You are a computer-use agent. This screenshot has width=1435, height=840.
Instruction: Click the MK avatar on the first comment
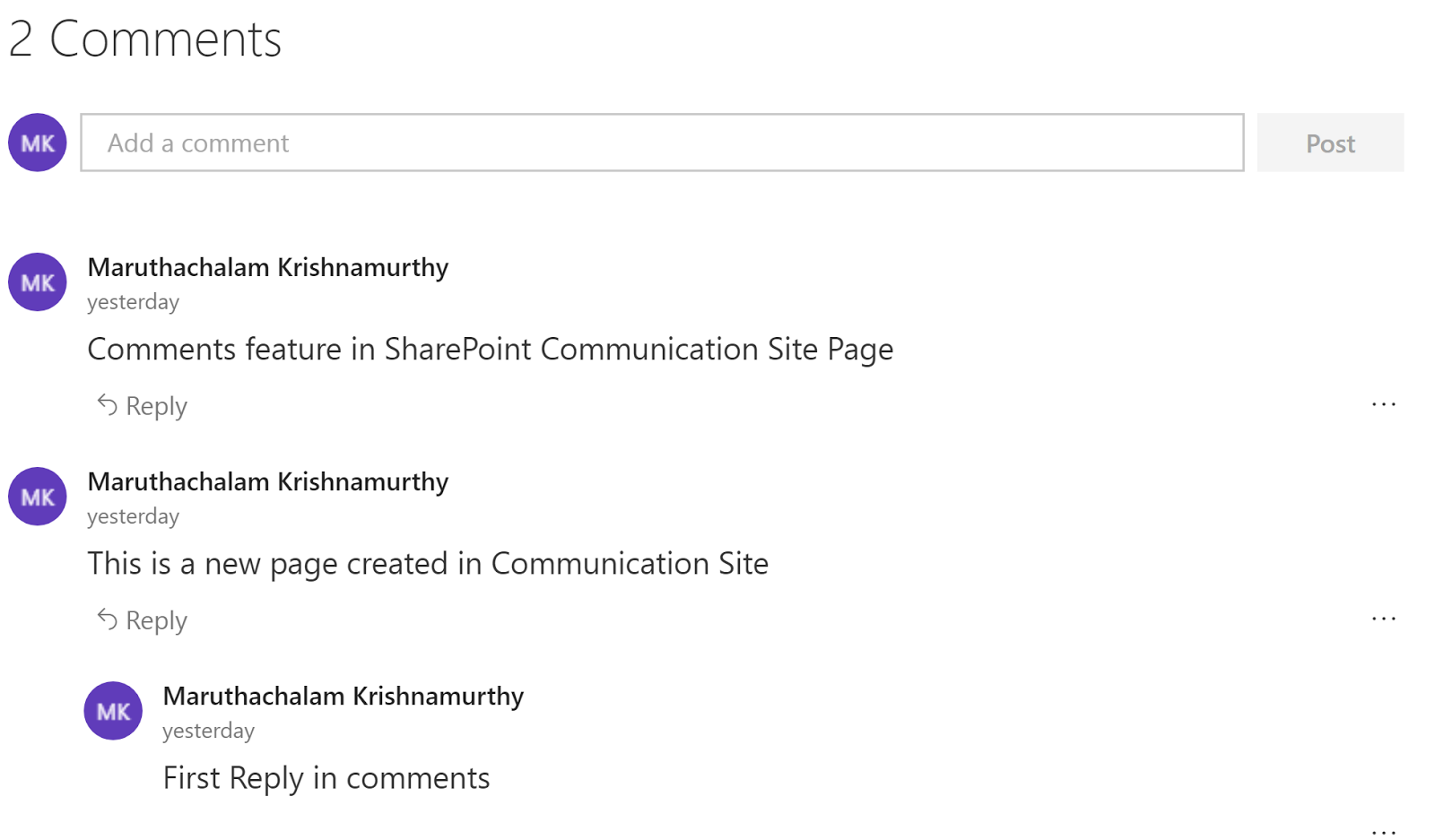(37, 282)
